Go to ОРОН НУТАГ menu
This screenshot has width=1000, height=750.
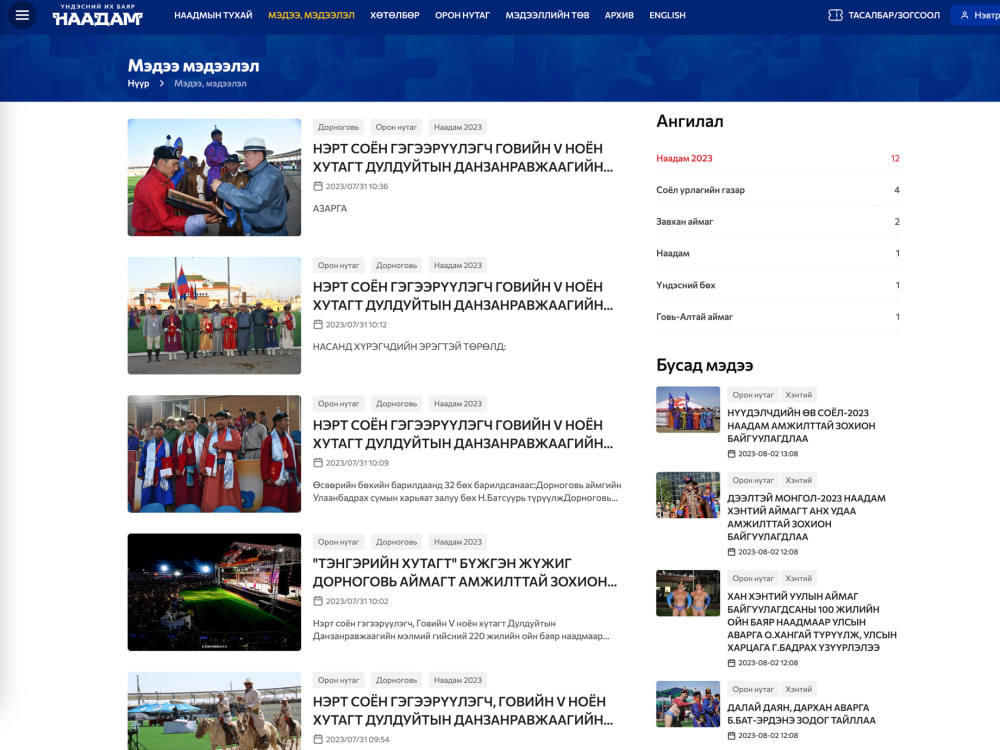pyautogui.click(x=462, y=15)
